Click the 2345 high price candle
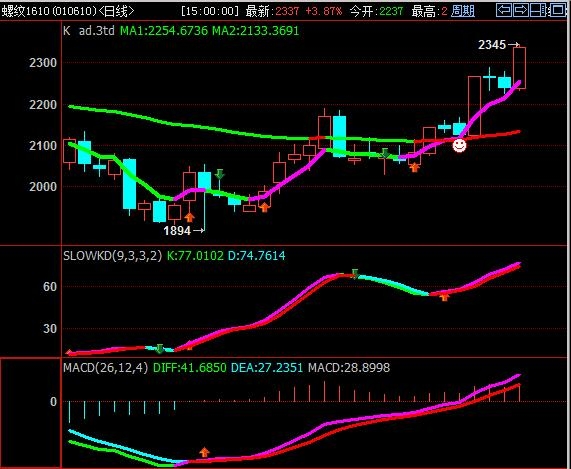This screenshot has height=469, width=571. coord(519,68)
